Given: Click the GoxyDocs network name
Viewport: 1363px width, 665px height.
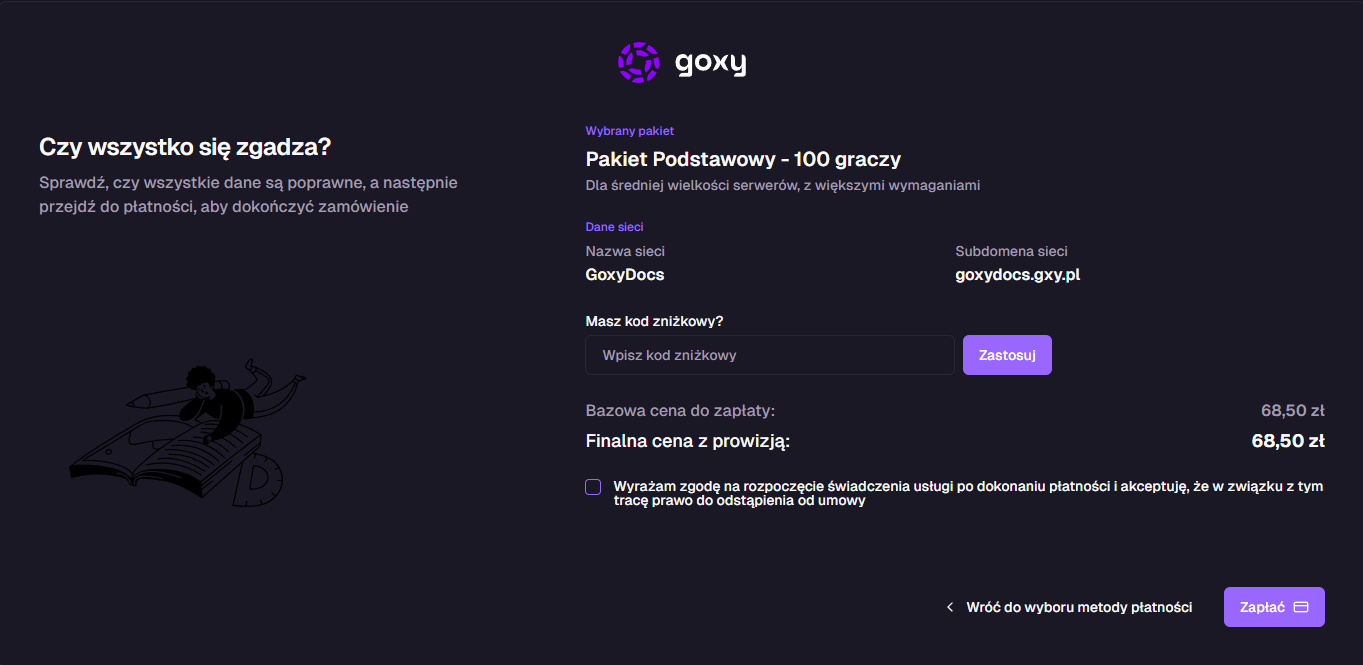Looking at the screenshot, I should click(625, 275).
